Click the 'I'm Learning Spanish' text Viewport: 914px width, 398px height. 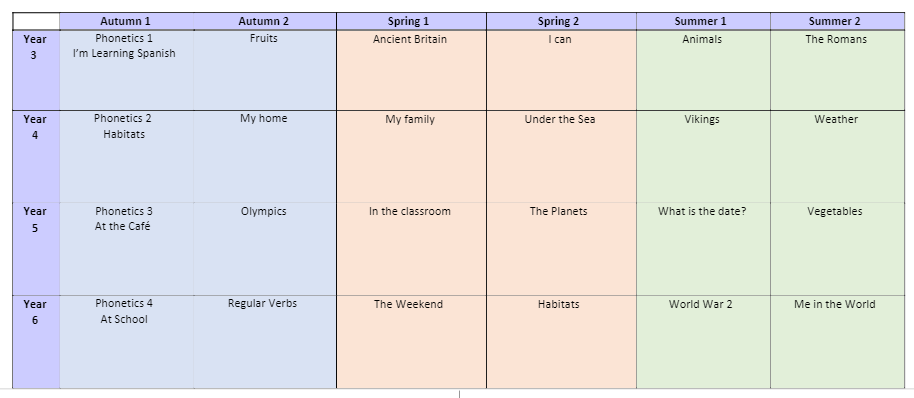[124, 54]
